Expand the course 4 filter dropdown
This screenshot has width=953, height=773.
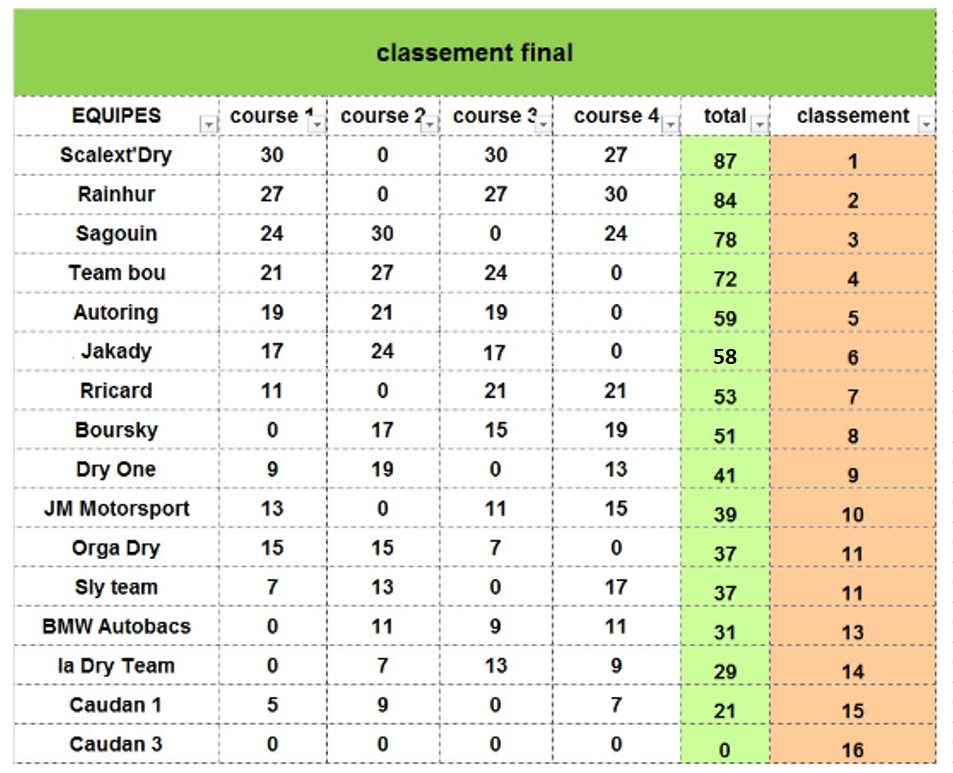pyautogui.click(x=670, y=125)
